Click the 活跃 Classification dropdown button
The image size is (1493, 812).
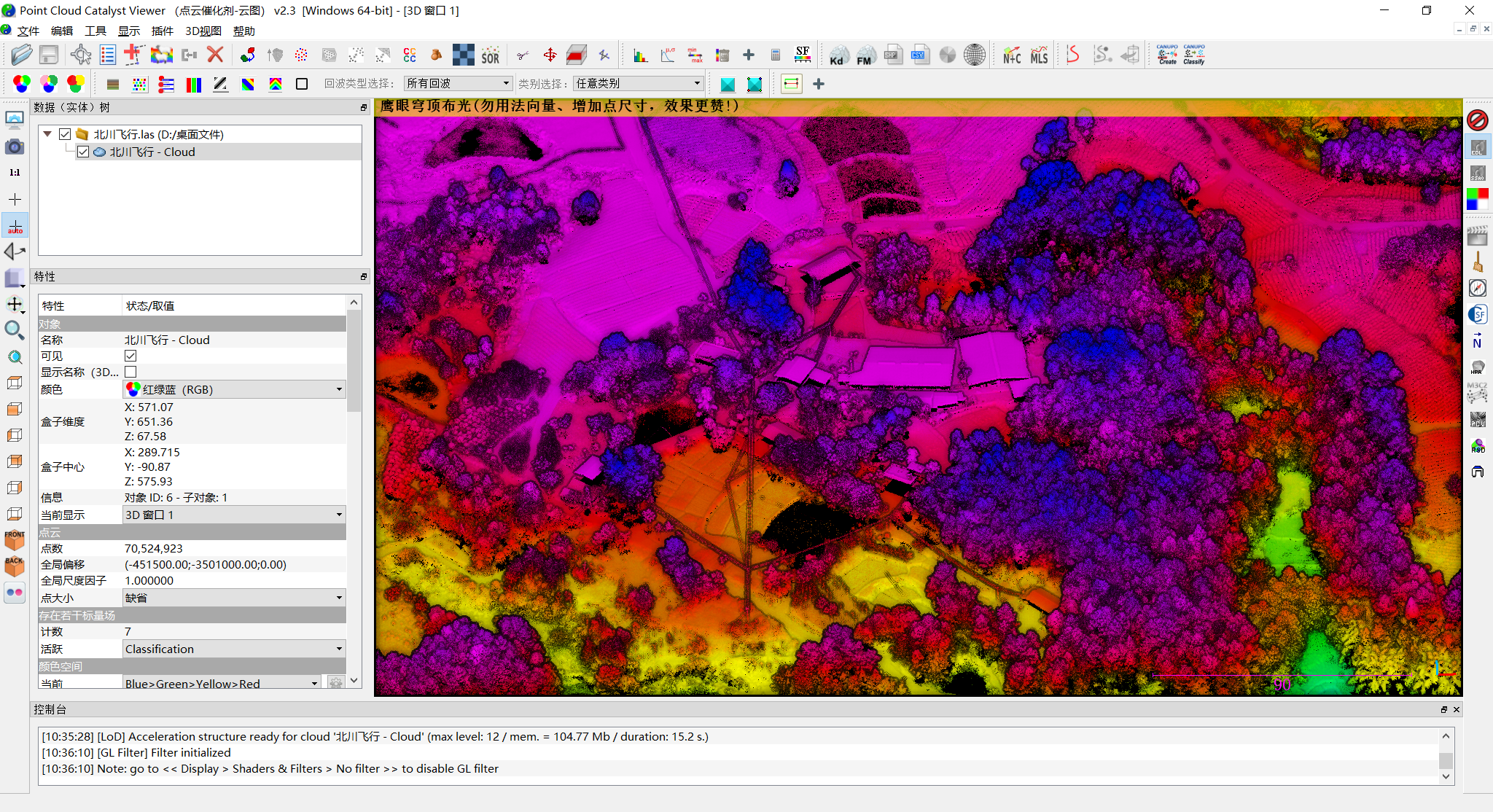point(340,649)
